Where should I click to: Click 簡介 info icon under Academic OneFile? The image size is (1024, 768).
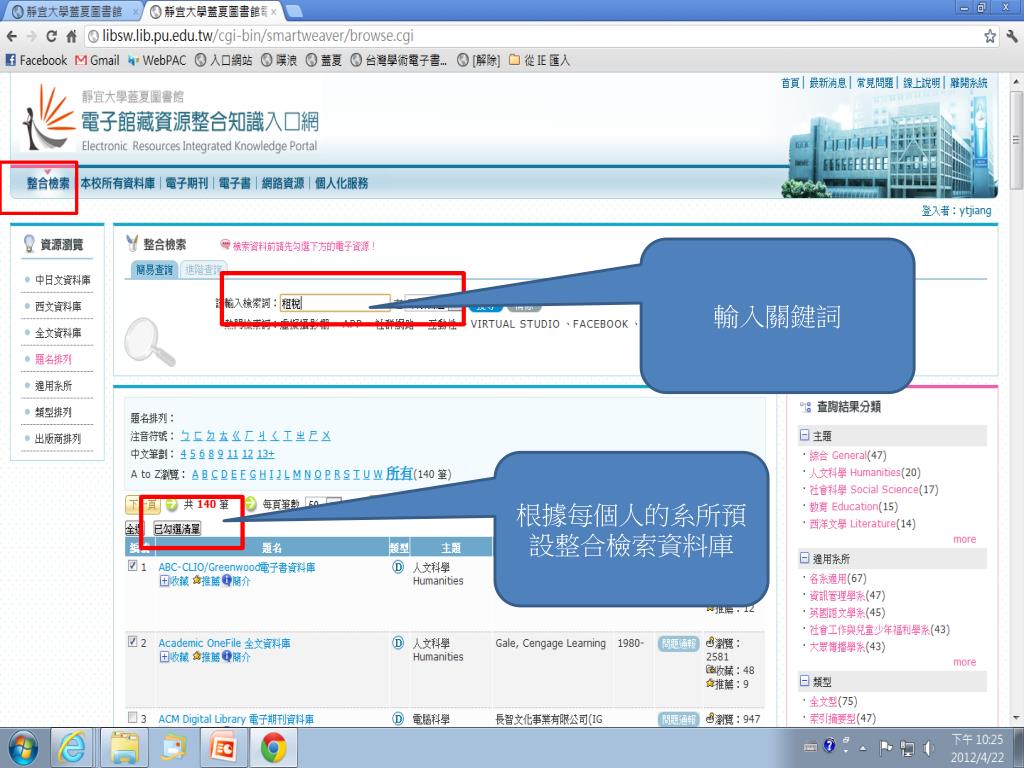227,656
